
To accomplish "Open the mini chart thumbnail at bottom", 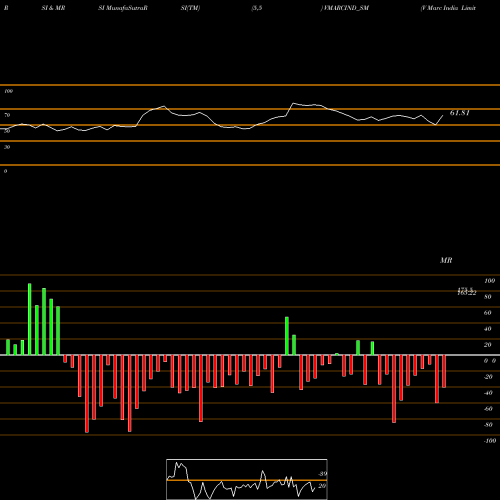I will pyautogui.click(x=247, y=479).
